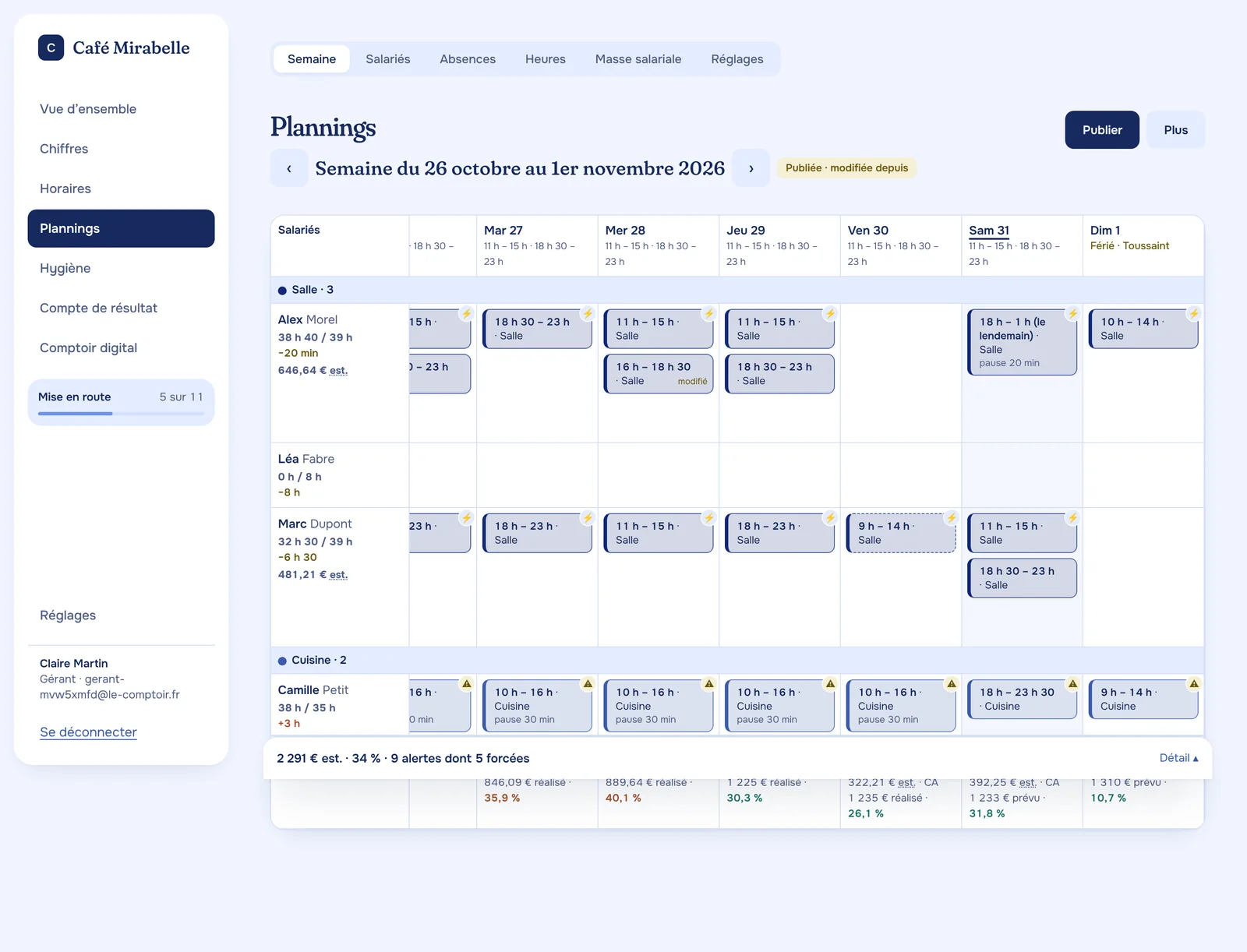Click Marc Dupont's 481,21 € est. value

pyautogui.click(x=313, y=574)
